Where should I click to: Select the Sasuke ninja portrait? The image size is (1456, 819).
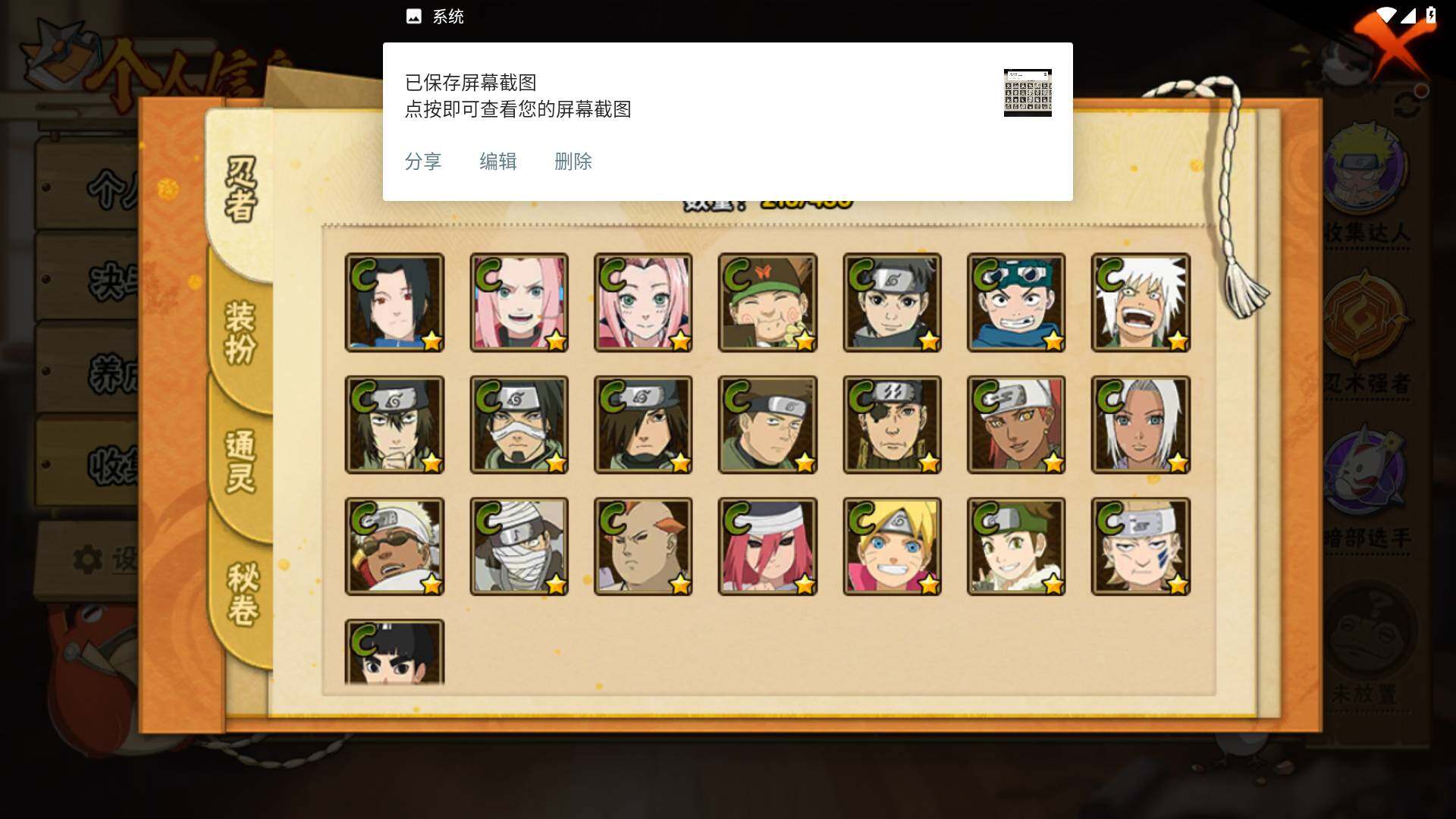[x=394, y=303]
